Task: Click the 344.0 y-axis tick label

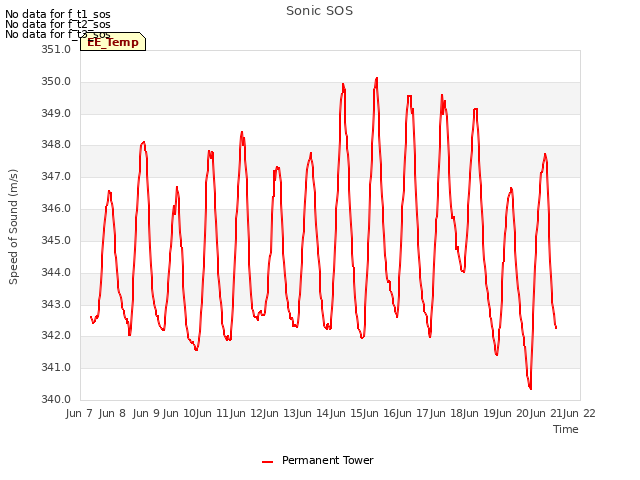Action: click(56, 272)
